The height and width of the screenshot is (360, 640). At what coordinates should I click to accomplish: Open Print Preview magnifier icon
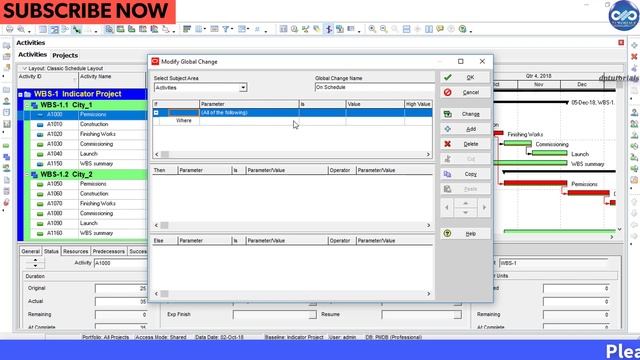(x=20, y=29)
